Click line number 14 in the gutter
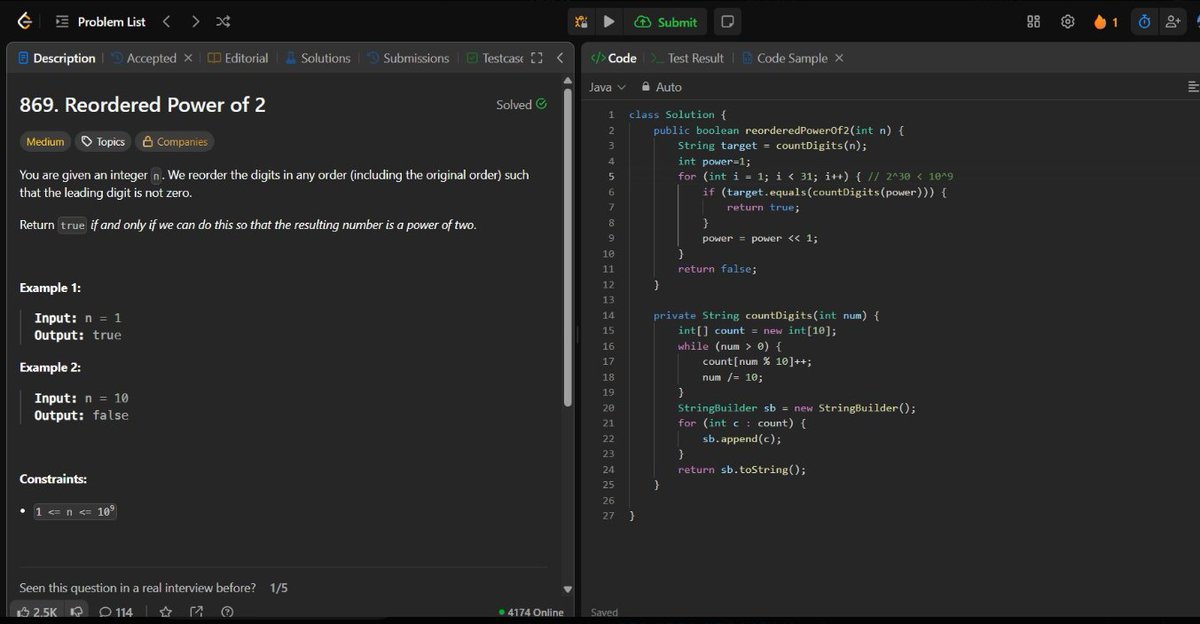The image size is (1200, 624). point(609,315)
